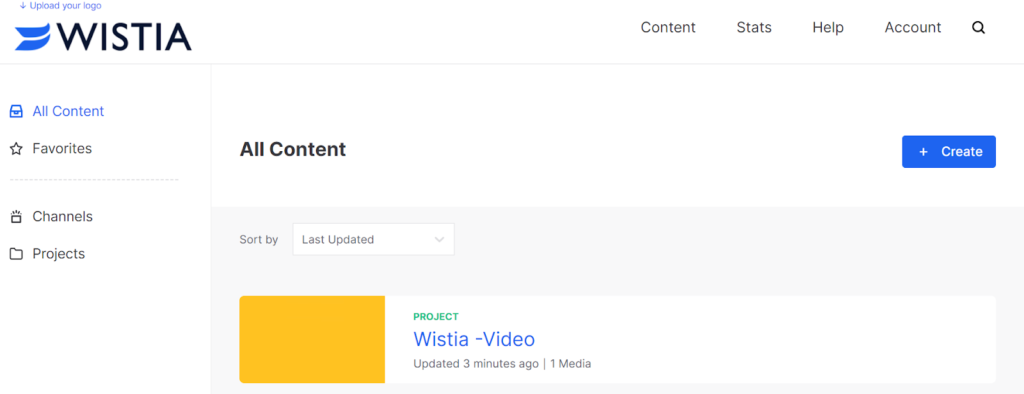Viewport: 1024px width, 394px height.
Task: Click the Channels icon in sidebar
Action: 16,217
